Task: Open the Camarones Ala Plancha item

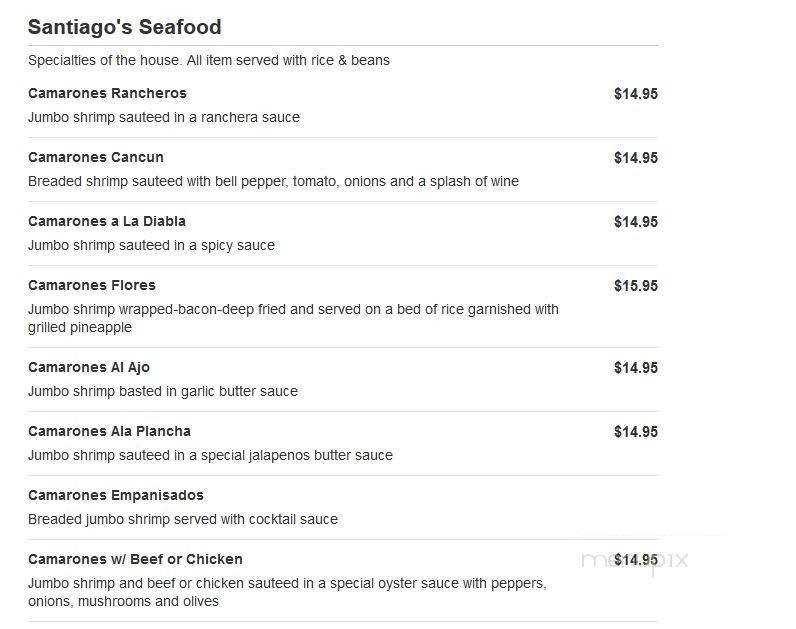Action: [x=109, y=431]
